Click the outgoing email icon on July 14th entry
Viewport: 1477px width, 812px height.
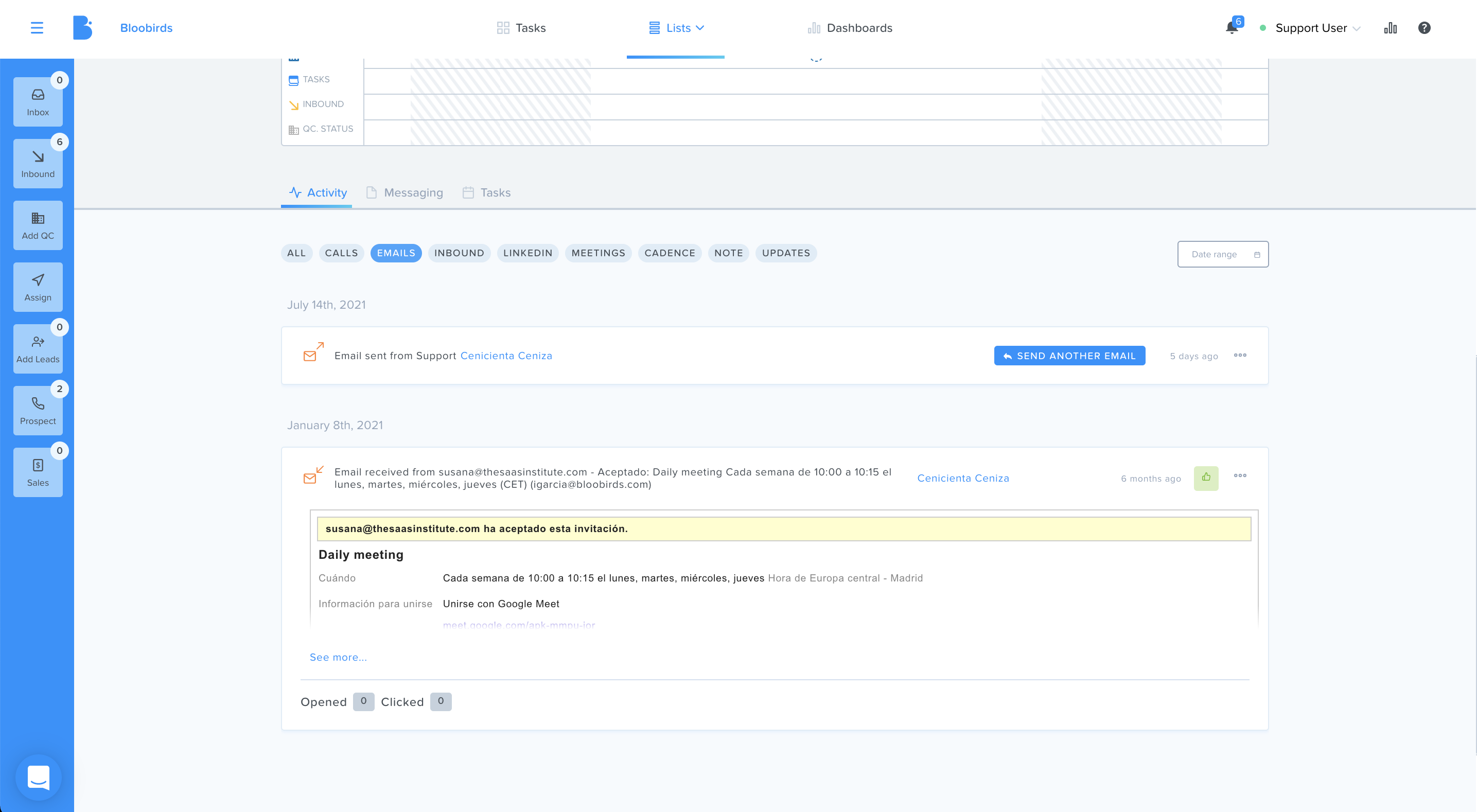coord(313,352)
